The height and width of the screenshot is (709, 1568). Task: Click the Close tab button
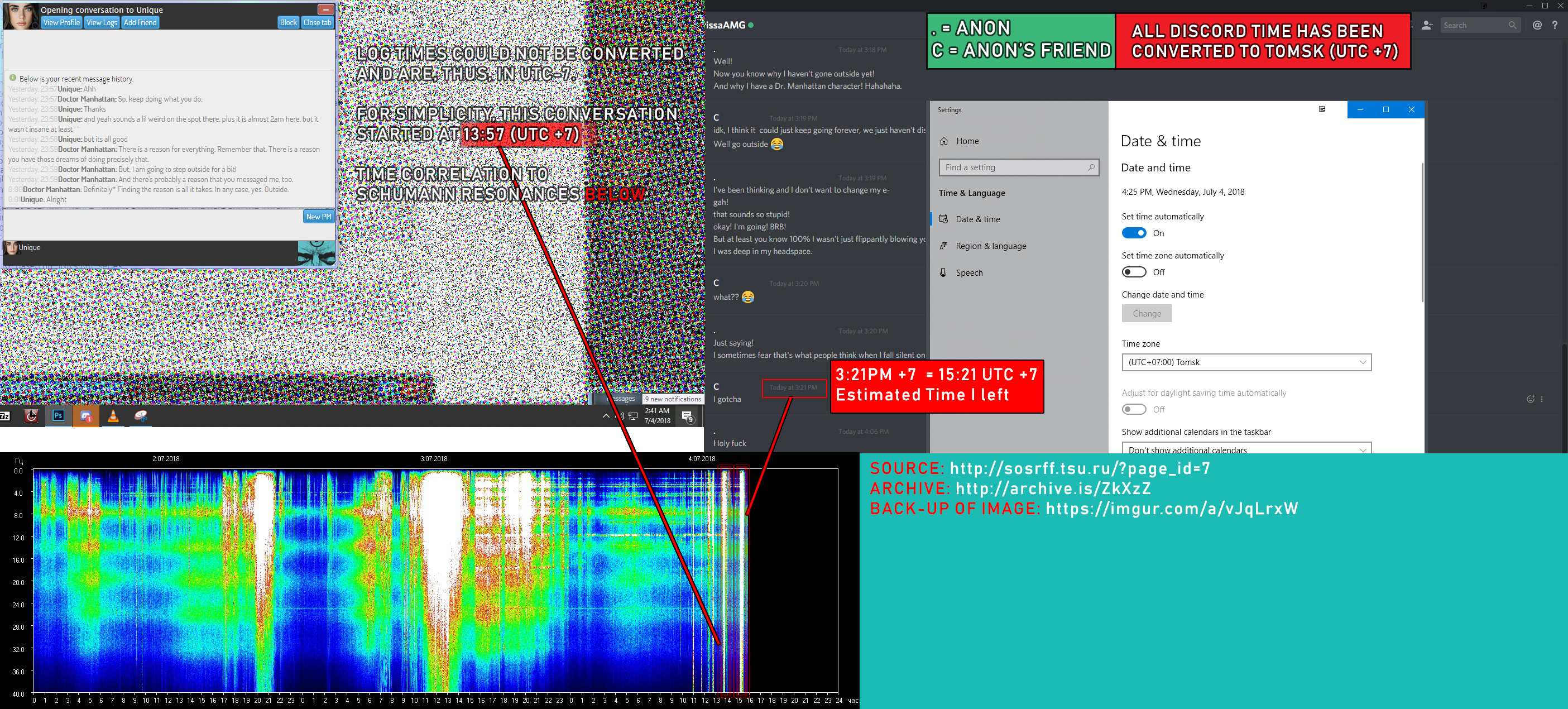(317, 22)
